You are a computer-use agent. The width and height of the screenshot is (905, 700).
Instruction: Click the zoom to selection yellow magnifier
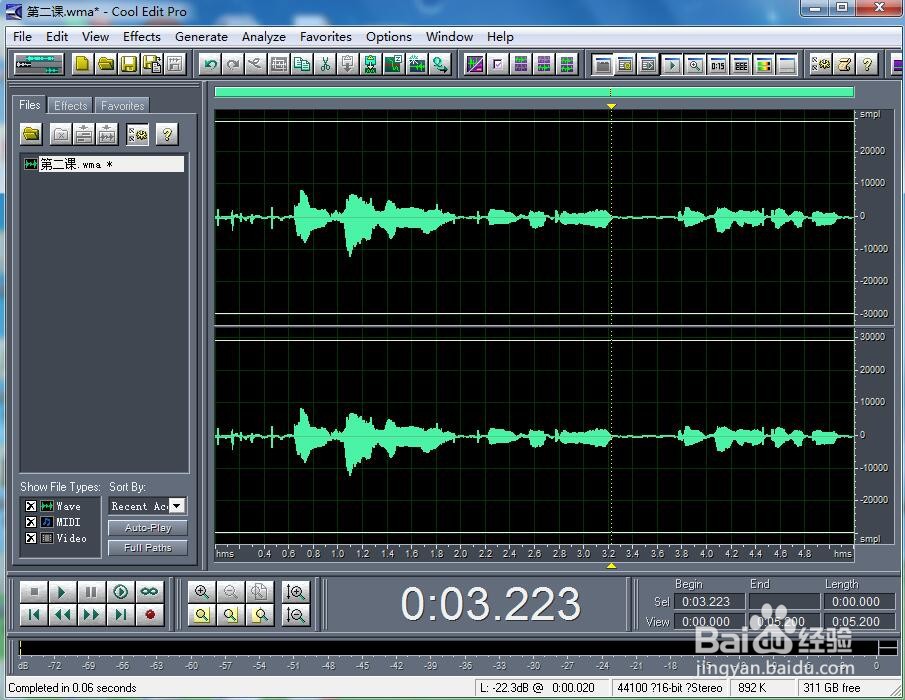point(202,615)
